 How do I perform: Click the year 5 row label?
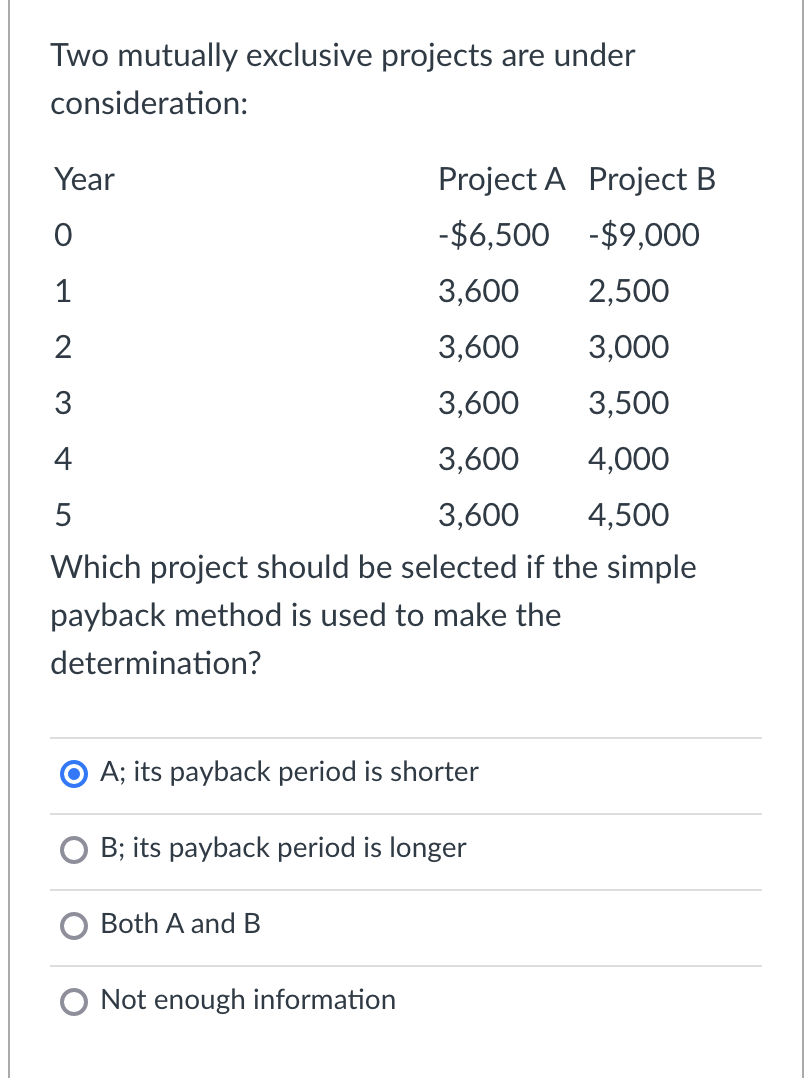(x=64, y=516)
